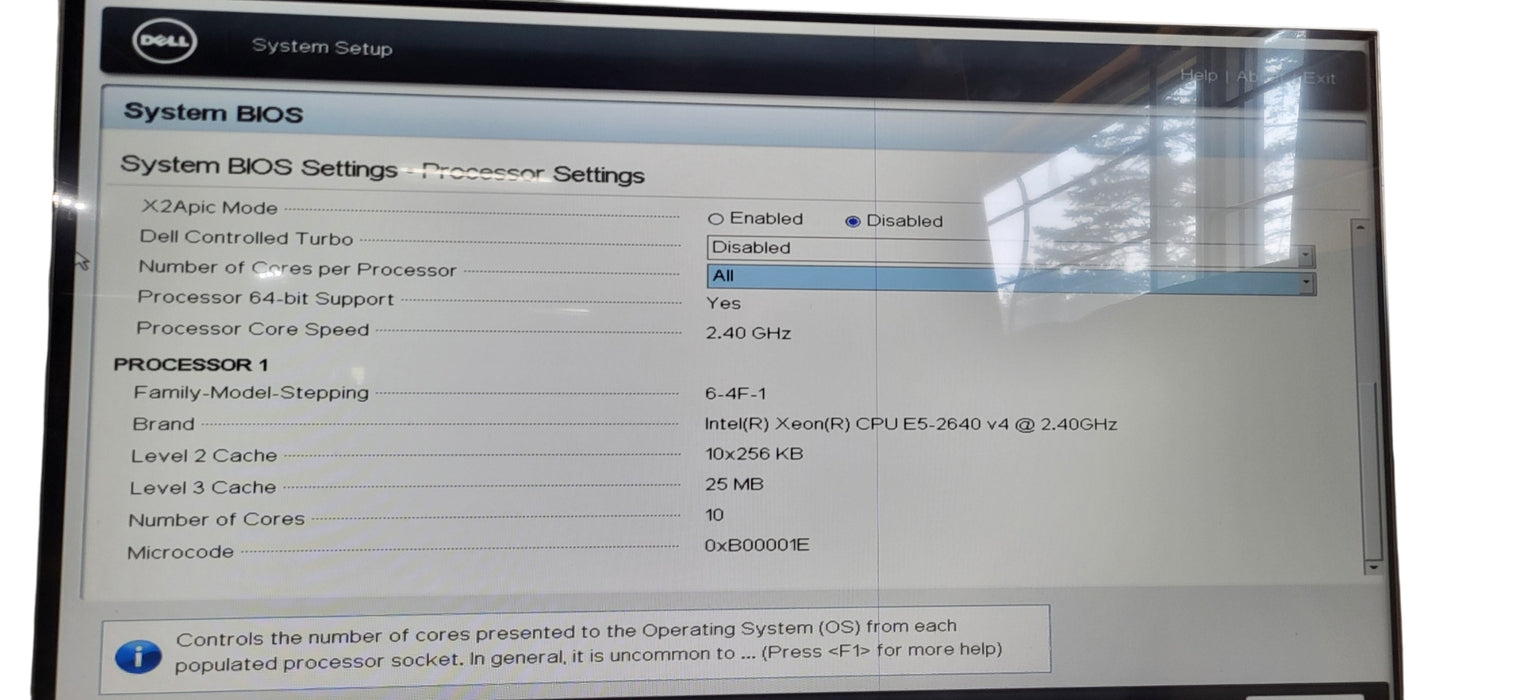Viewport: 1515px width, 700px height.
Task: Click the 6-4F-1 stepping value
Action: click(x=735, y=394)
